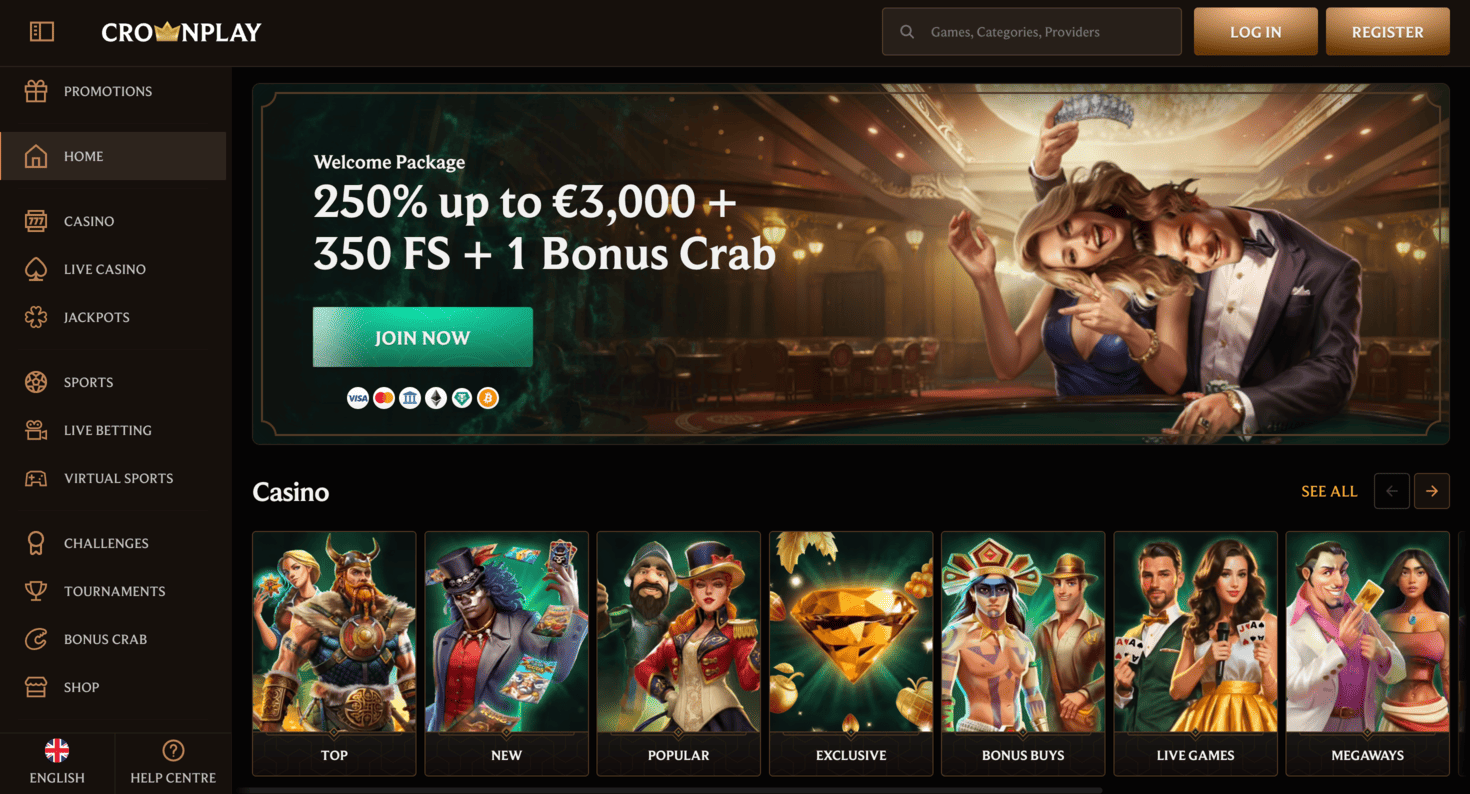Show next casino categories with right arrow
This screenshot has width=1470, height=794.
pos(1432,491)
